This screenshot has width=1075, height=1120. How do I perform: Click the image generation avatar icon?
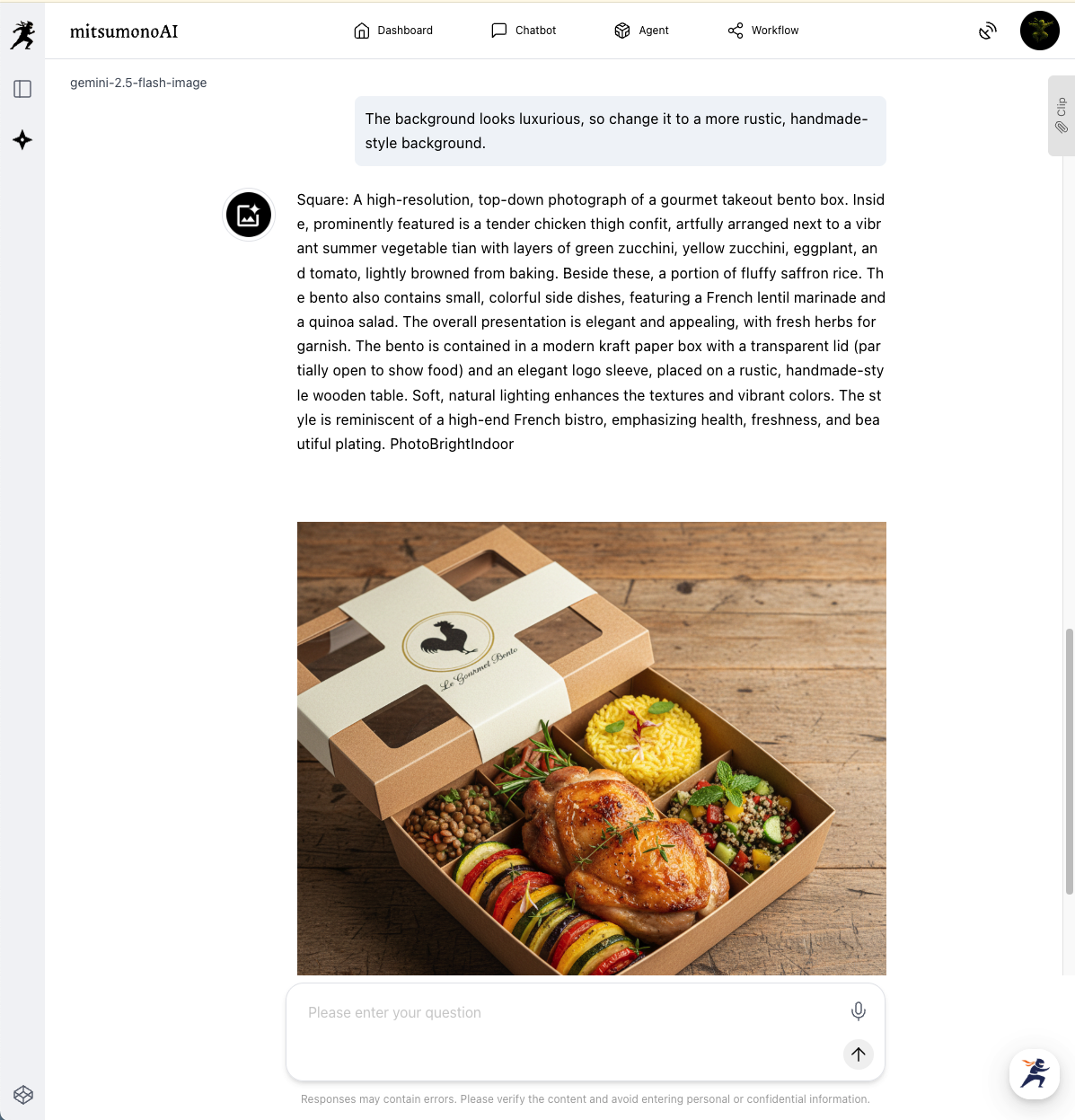click(249, 216)
